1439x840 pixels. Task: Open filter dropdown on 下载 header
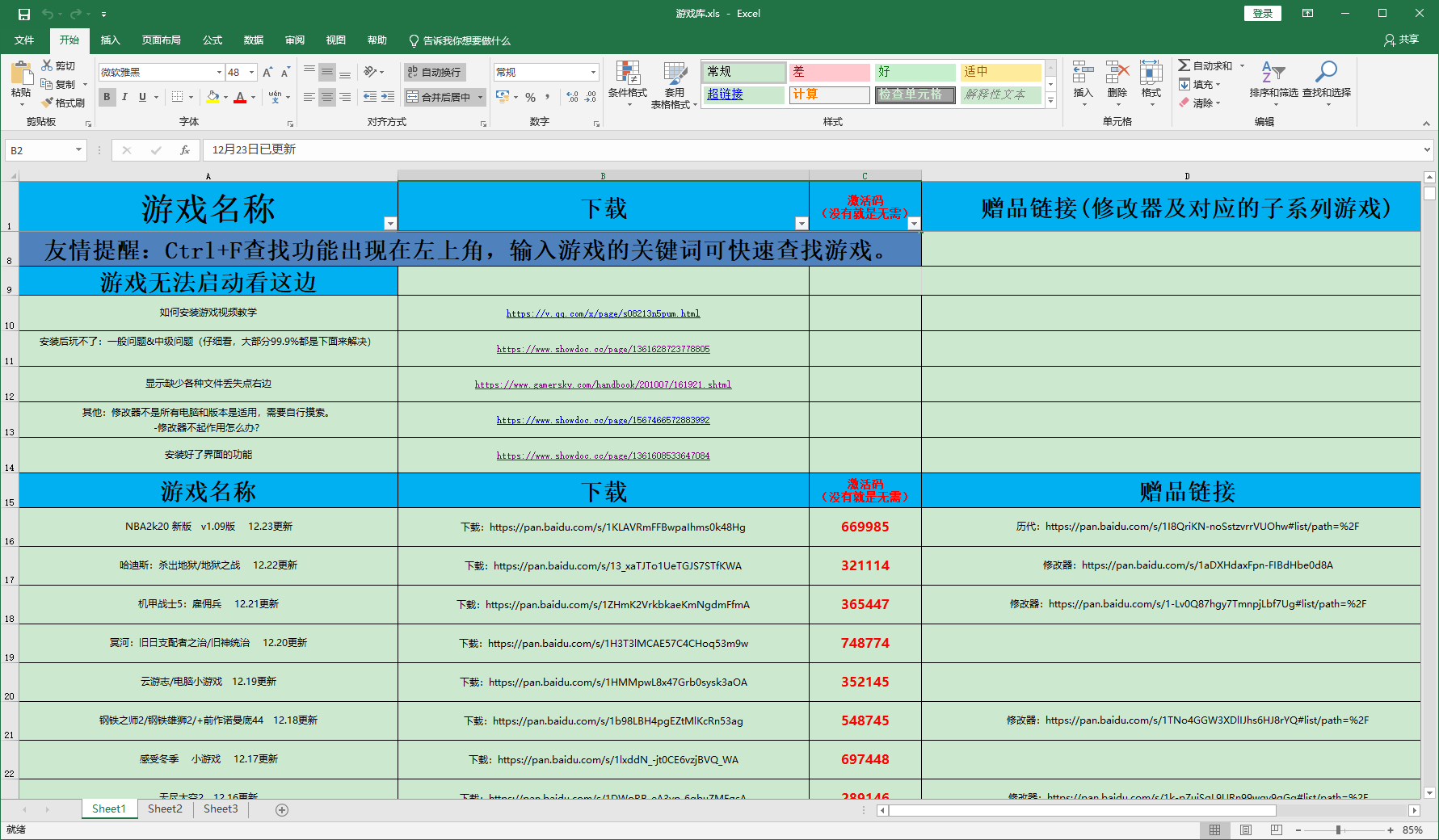pyautogui.click(x=802, y=224)
